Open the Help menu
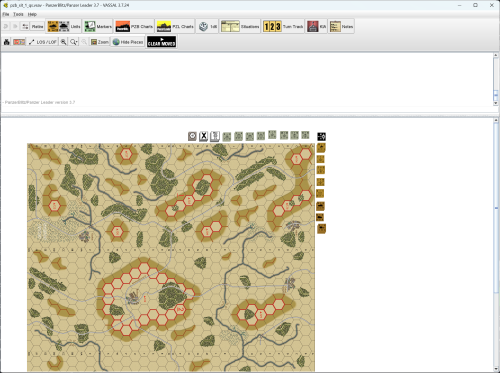500x373 pixels. pyautogui.click(x=32, y=14)
